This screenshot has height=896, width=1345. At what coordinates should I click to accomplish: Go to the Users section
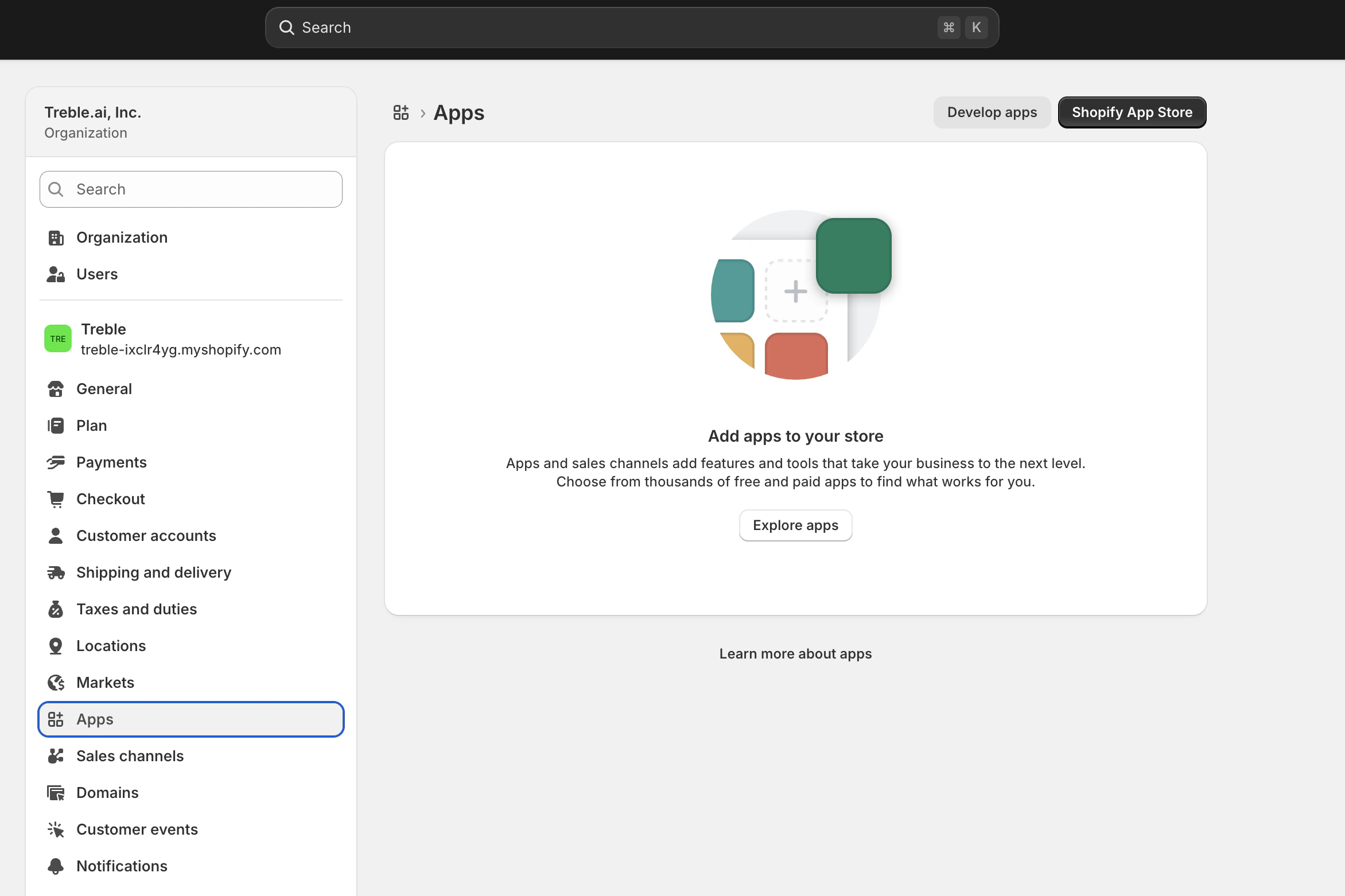[x=191, y=274]
